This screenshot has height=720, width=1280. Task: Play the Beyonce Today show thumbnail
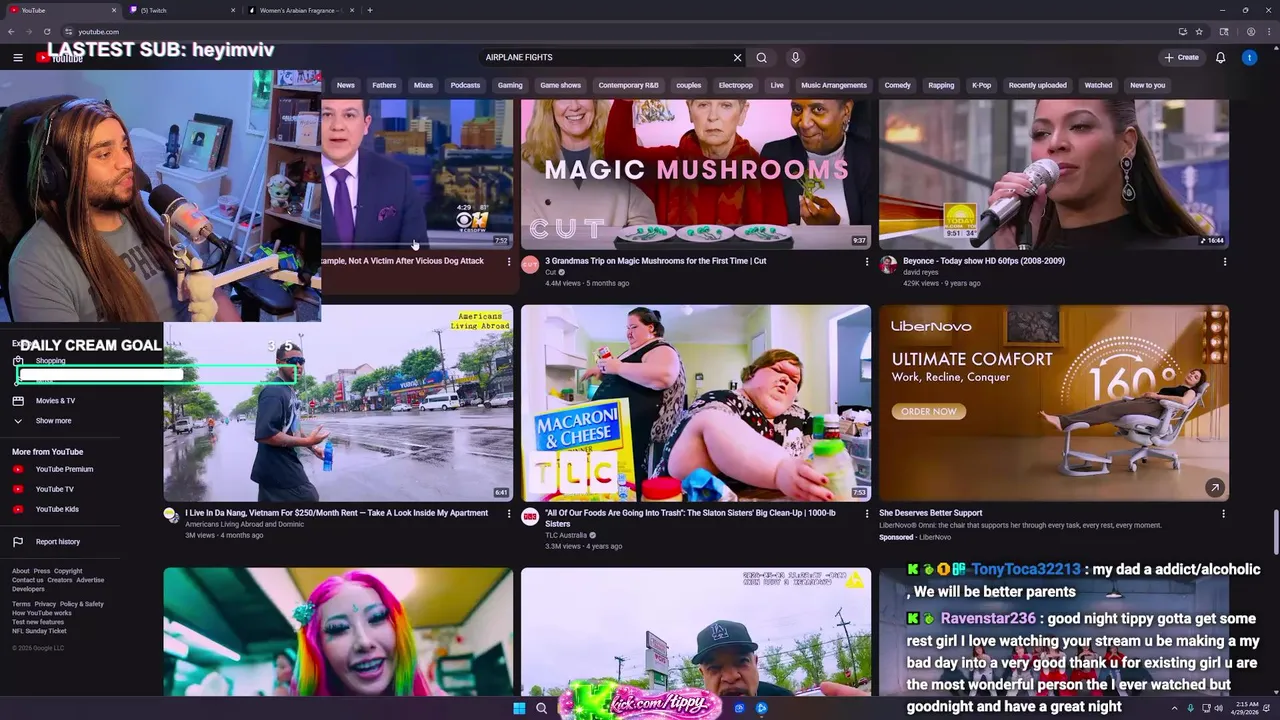(1054, 174)
